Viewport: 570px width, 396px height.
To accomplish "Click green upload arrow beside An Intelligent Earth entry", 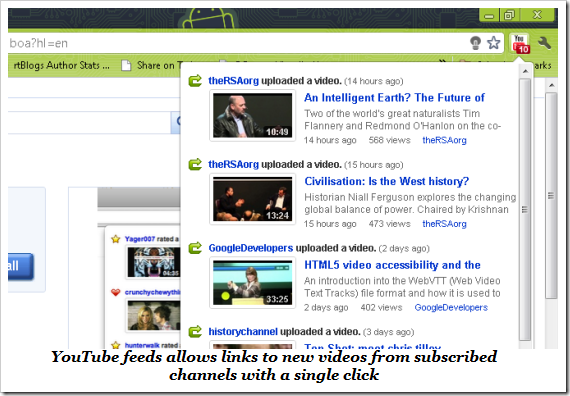I will pos(195,80).
